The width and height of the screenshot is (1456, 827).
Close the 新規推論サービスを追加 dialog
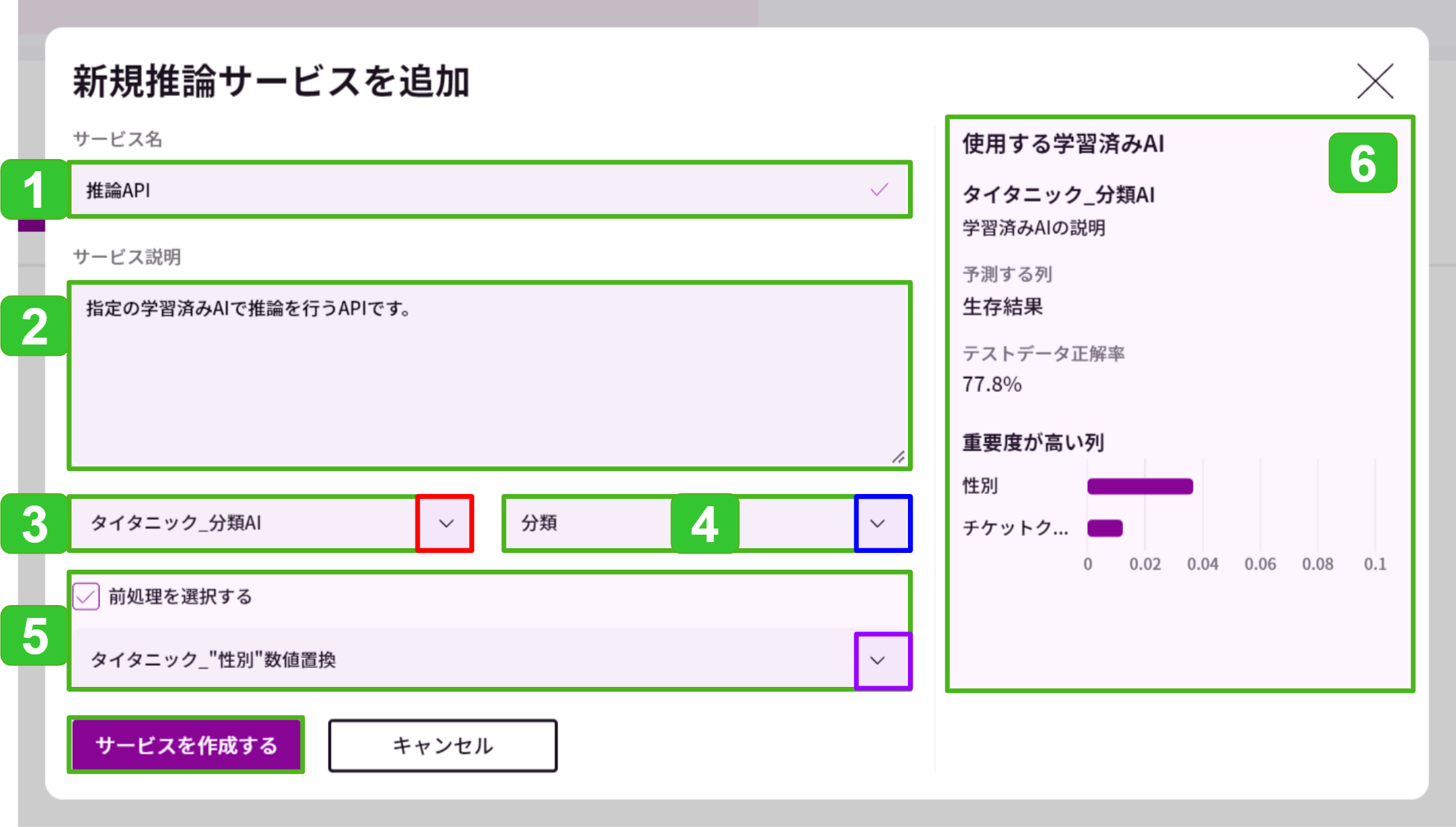click(x=1375, y=81)
